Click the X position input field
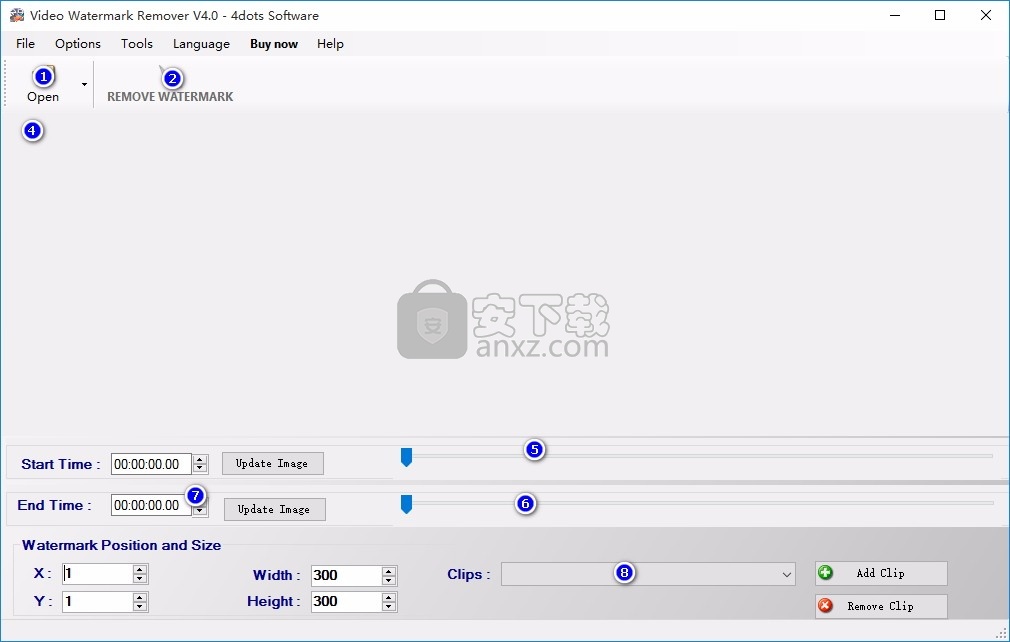 tap(97, 574)
